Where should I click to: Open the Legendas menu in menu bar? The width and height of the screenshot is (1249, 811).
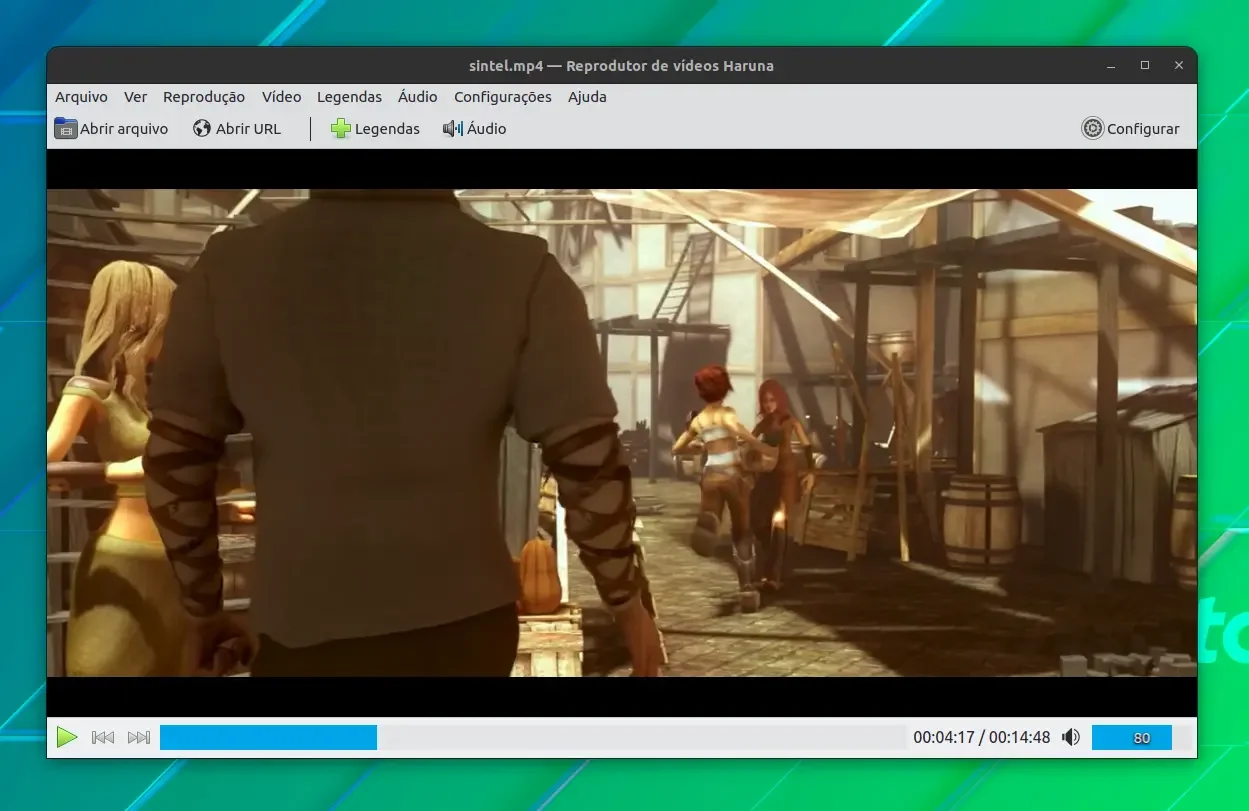pos(349,97)
